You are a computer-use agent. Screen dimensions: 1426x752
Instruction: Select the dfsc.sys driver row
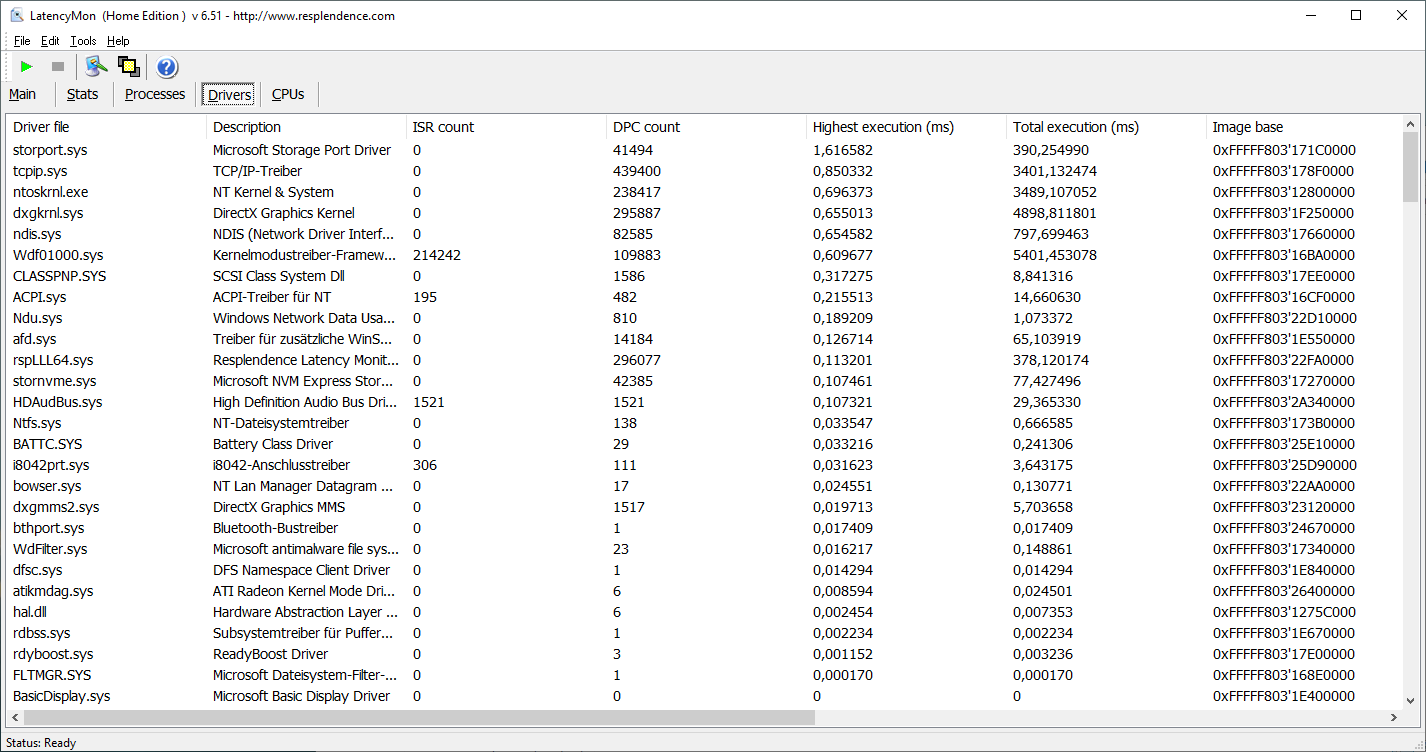[704, 570]
